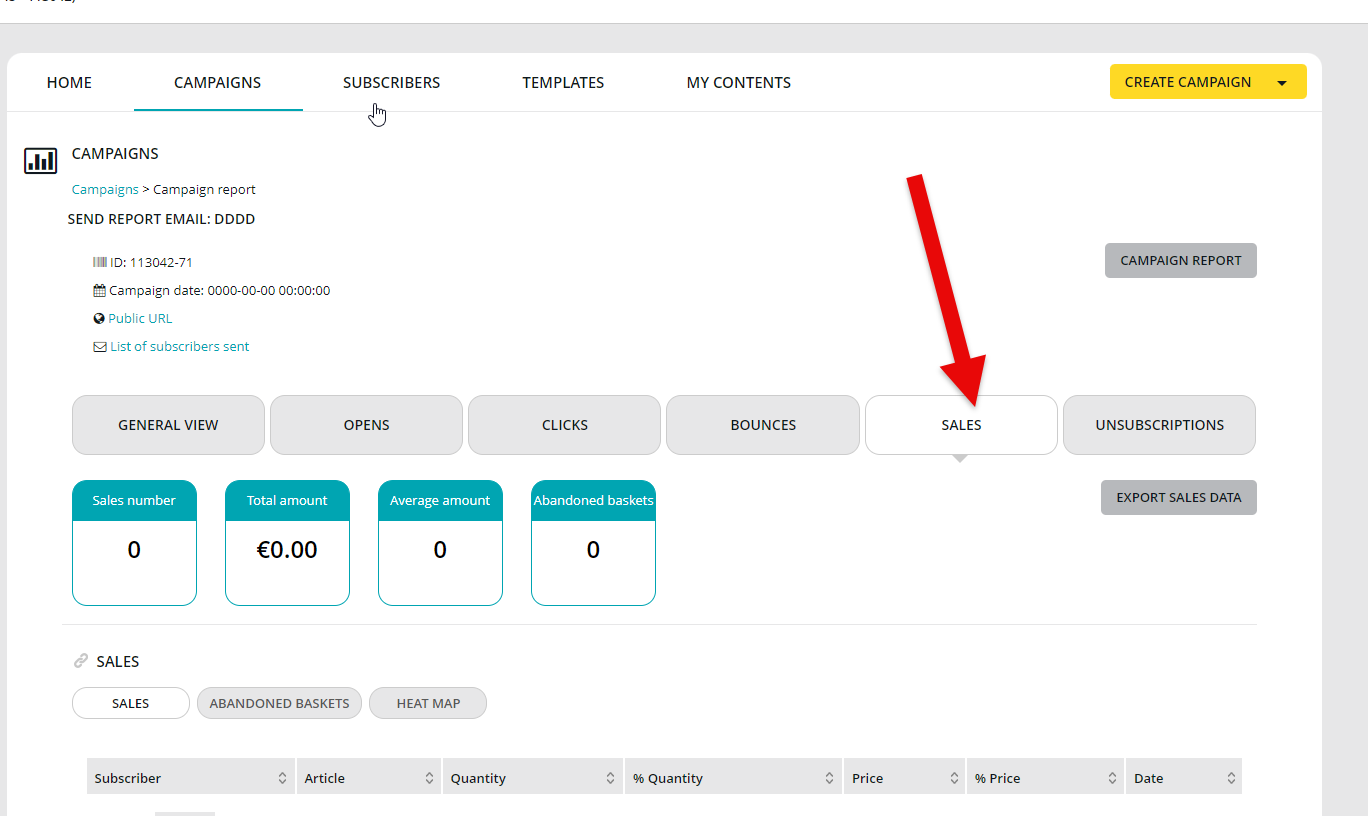Open the List of subscribers sent link
Screen dimensions: 1368x816
(x=180, y=347)
